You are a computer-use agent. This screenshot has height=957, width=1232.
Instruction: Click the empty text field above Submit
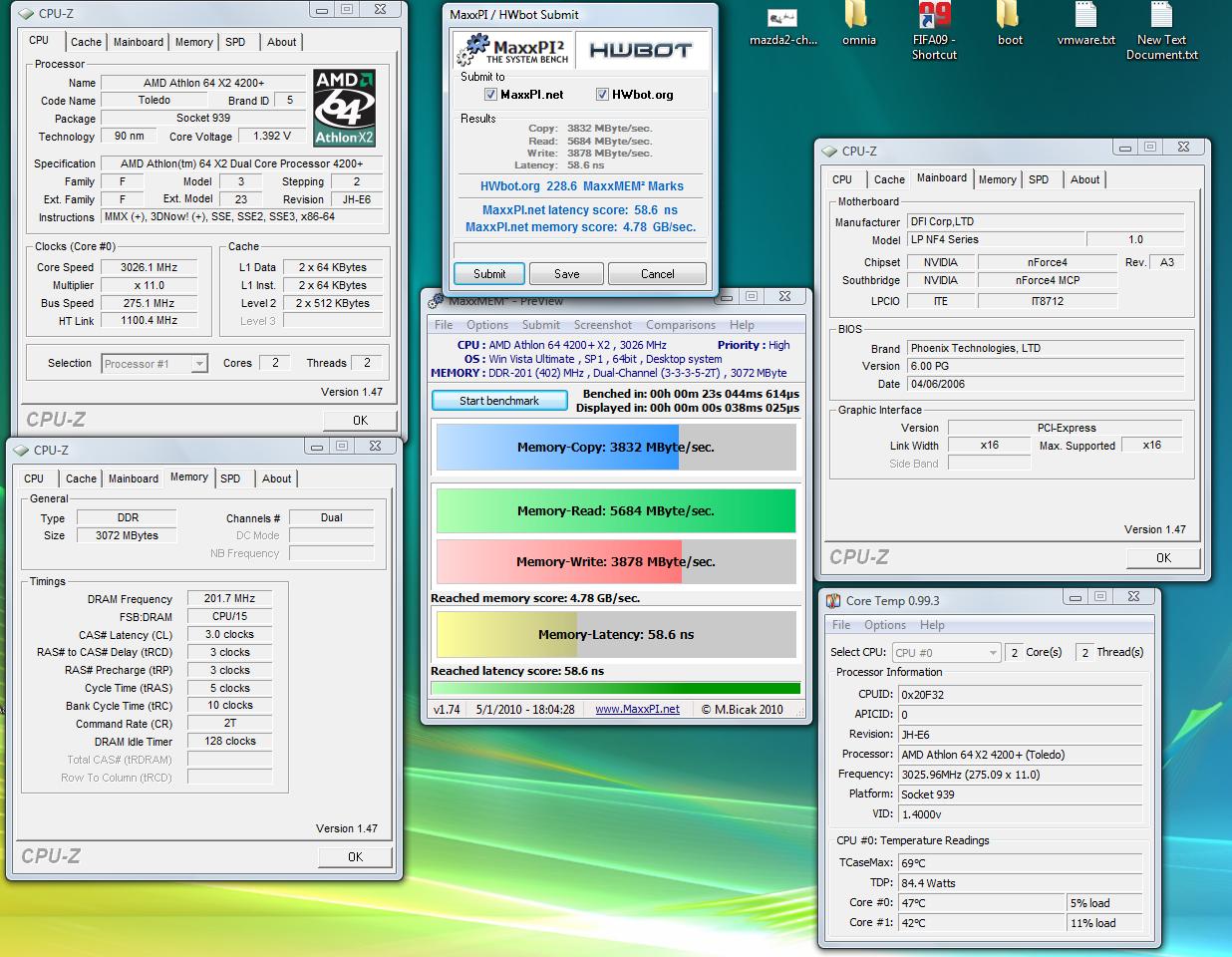point(580,250)
